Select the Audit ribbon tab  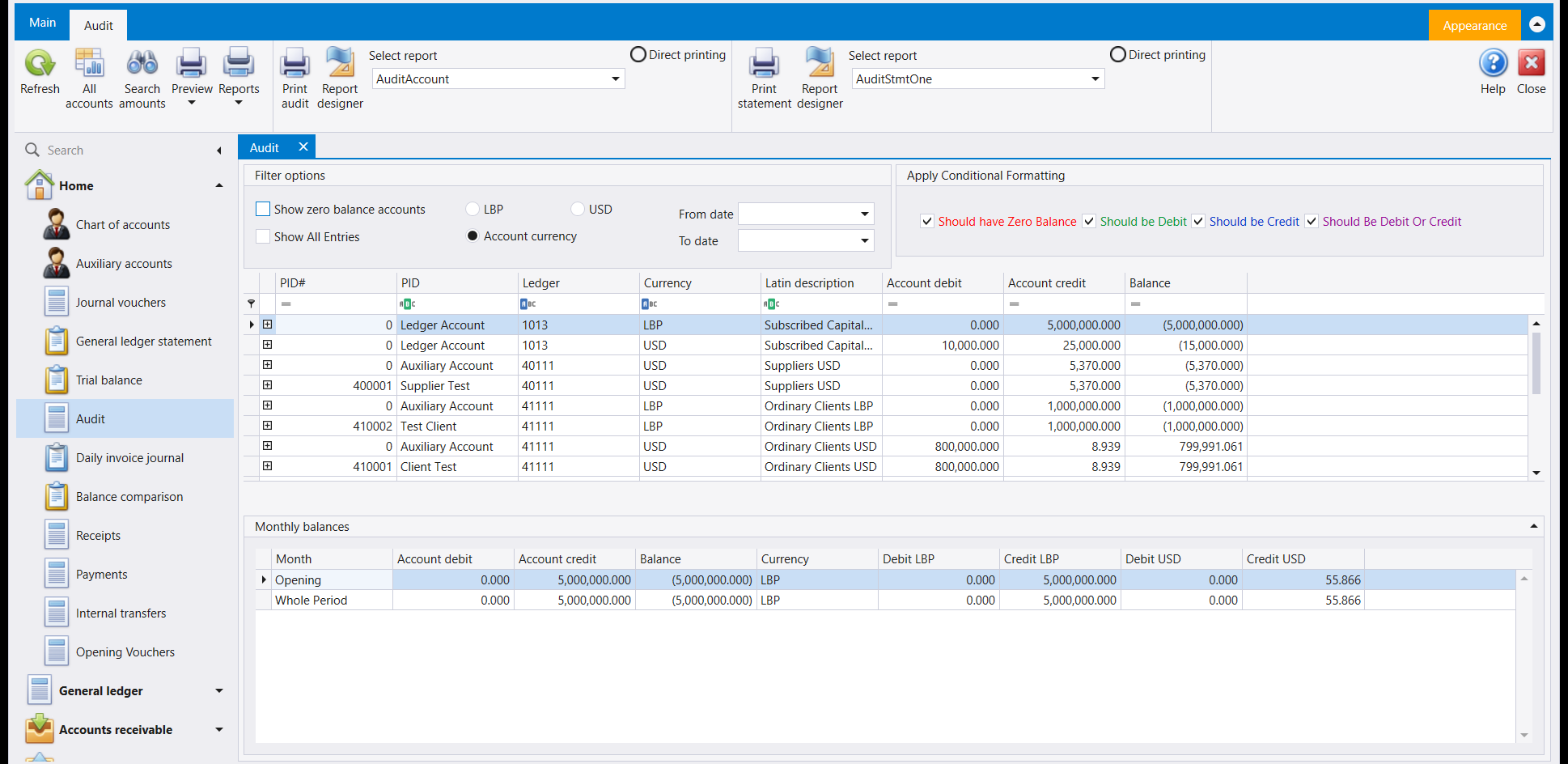pyautogui.click(x=99, y=25)
